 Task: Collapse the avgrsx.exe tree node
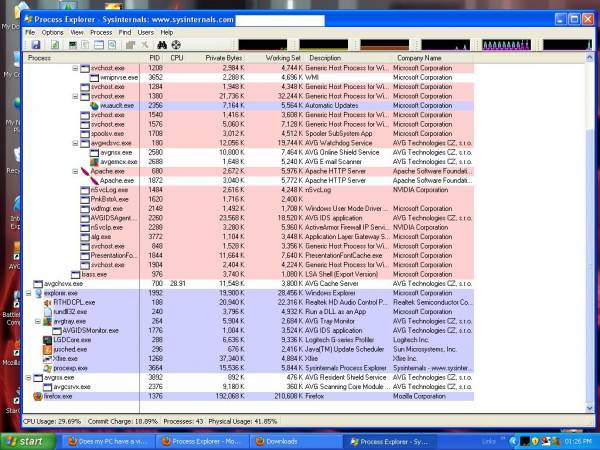pyautogui.click(x=28, y=378)
